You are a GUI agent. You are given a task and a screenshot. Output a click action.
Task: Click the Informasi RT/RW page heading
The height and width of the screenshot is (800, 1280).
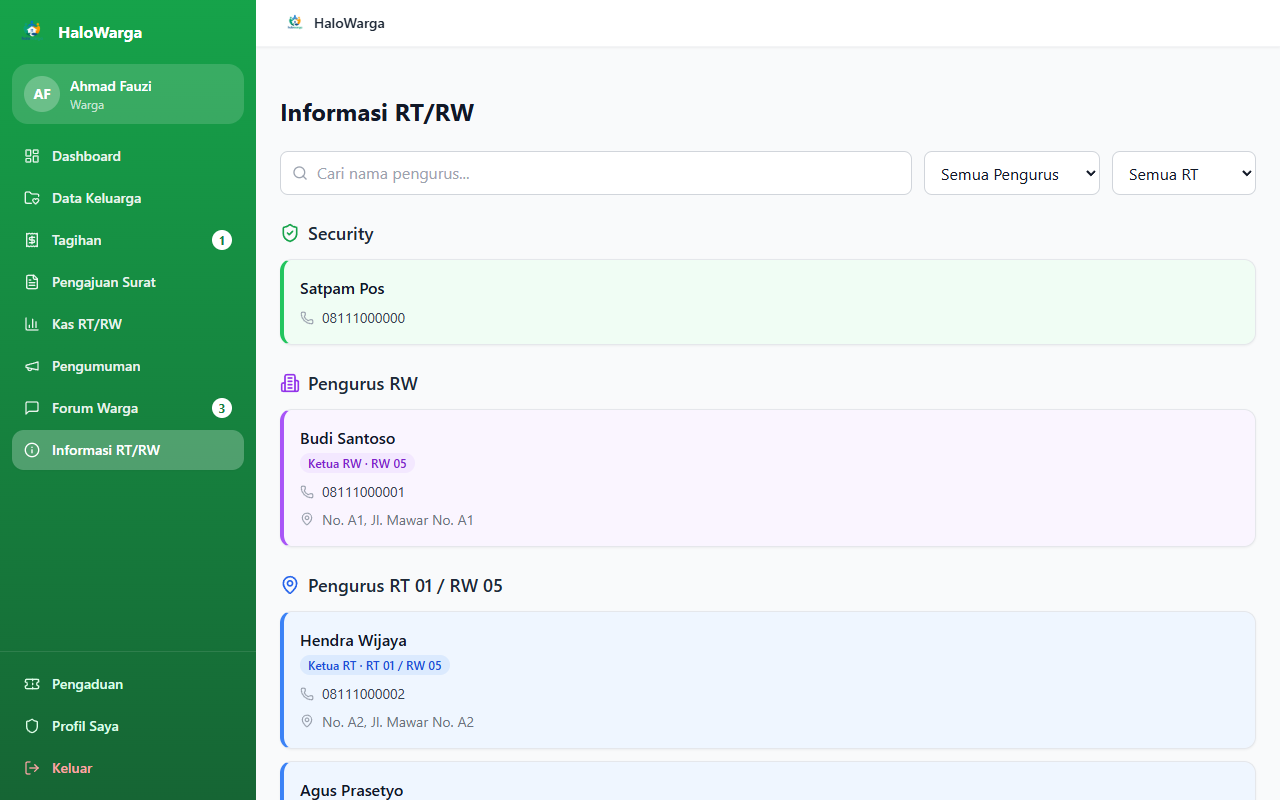point(377,113)
